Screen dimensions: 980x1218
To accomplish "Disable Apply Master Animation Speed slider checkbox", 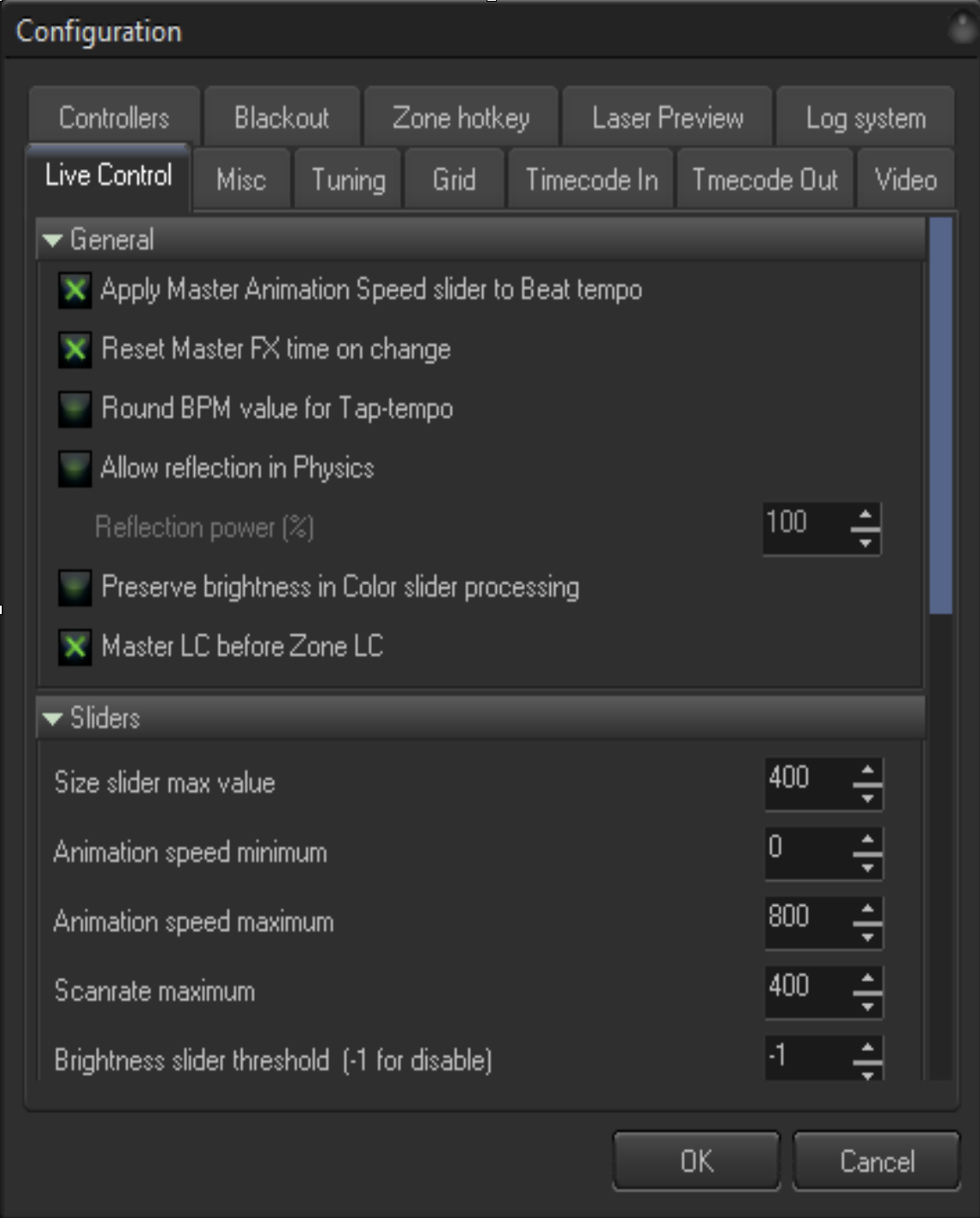I will pos(75,290).
